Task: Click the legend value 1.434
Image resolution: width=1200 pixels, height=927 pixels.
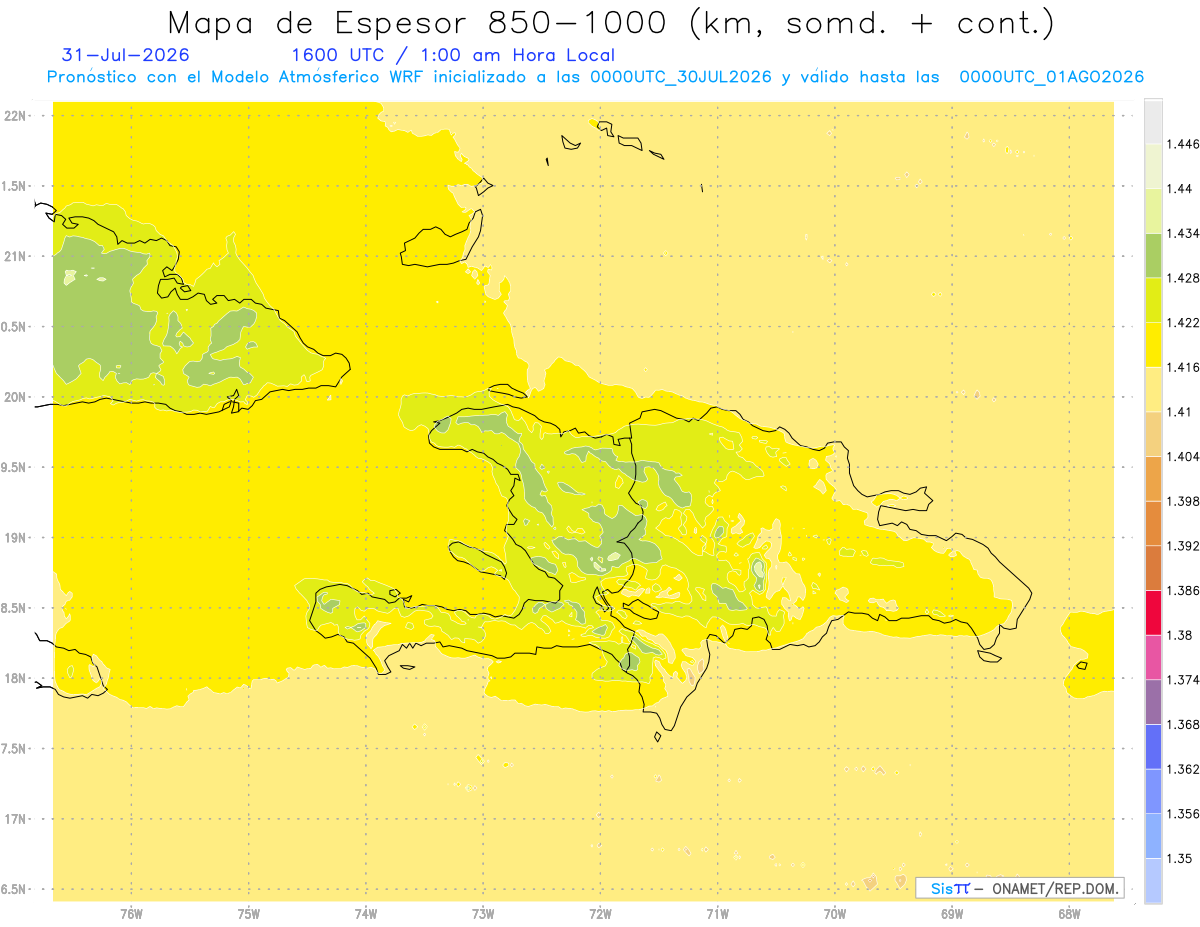Action: 1183,233
